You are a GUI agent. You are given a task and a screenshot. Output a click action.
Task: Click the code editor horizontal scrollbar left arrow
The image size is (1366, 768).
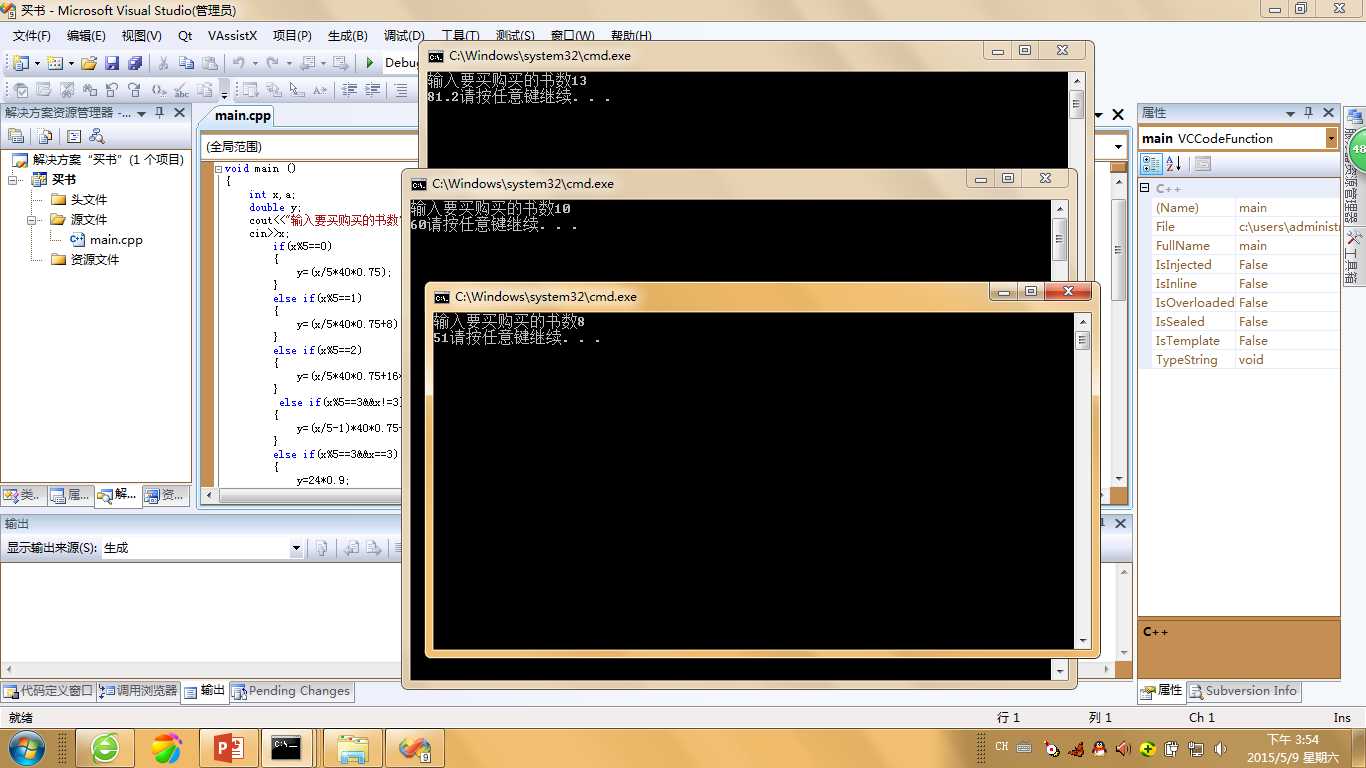click(x=209, y=496)
